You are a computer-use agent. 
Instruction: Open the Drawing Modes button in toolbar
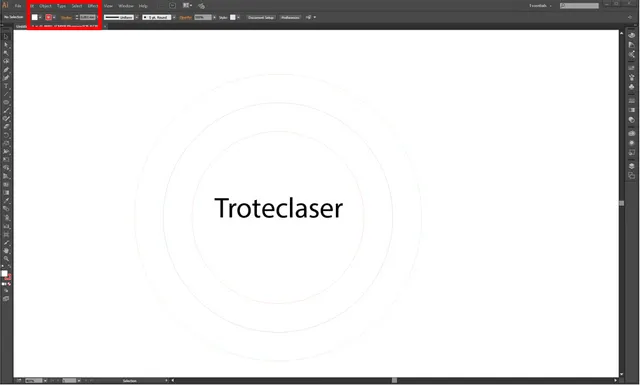coord(6,291)
